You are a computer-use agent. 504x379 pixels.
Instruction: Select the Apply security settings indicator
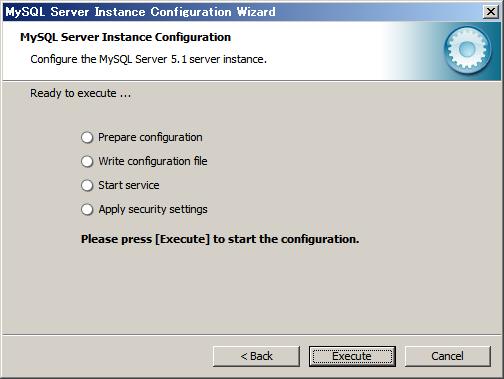[87, 209]
